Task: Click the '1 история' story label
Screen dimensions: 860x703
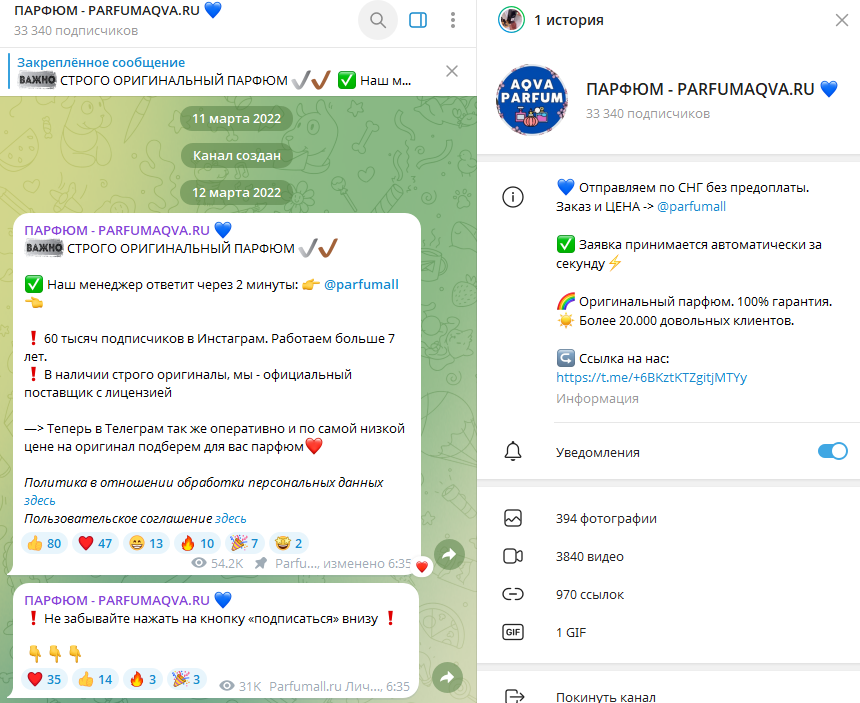Action: click(569, 20)
